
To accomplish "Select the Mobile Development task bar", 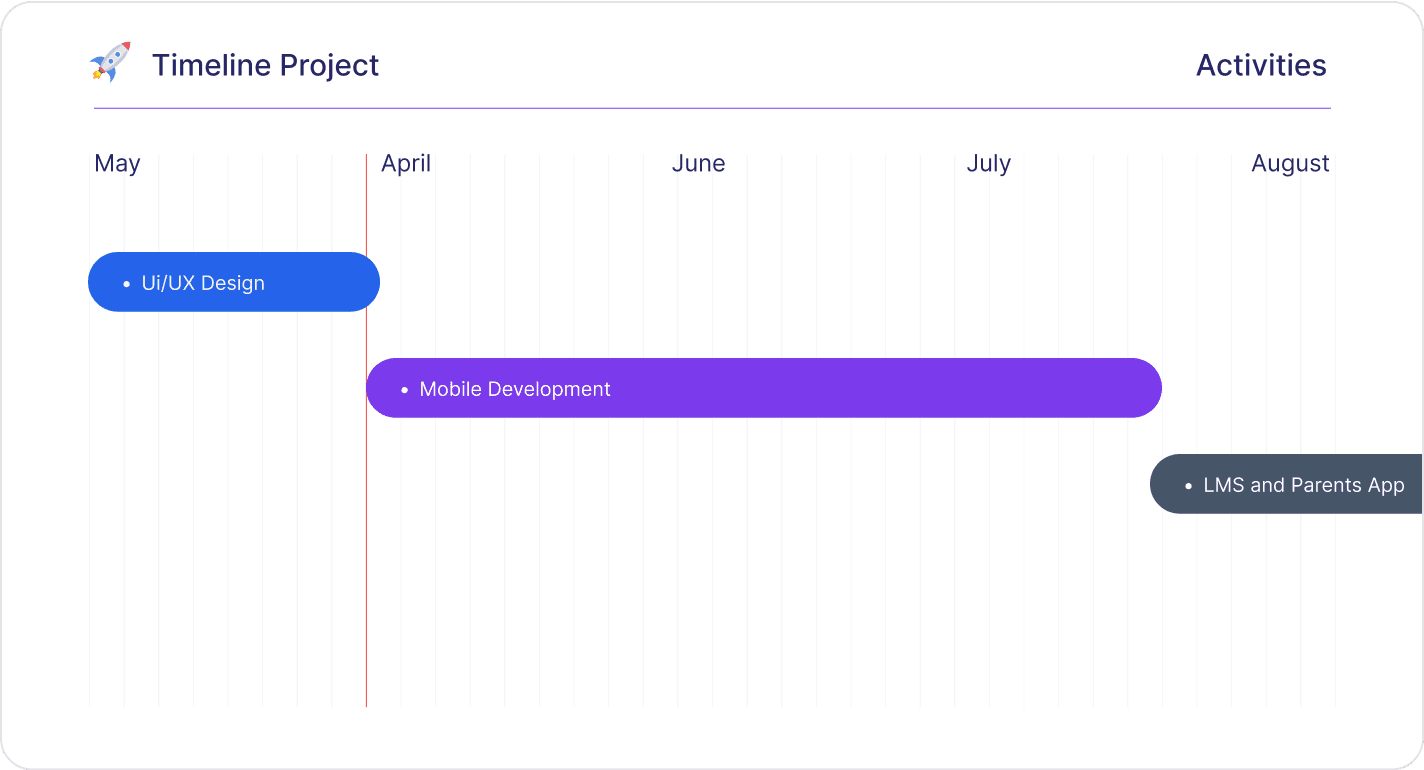I will 764,388.
